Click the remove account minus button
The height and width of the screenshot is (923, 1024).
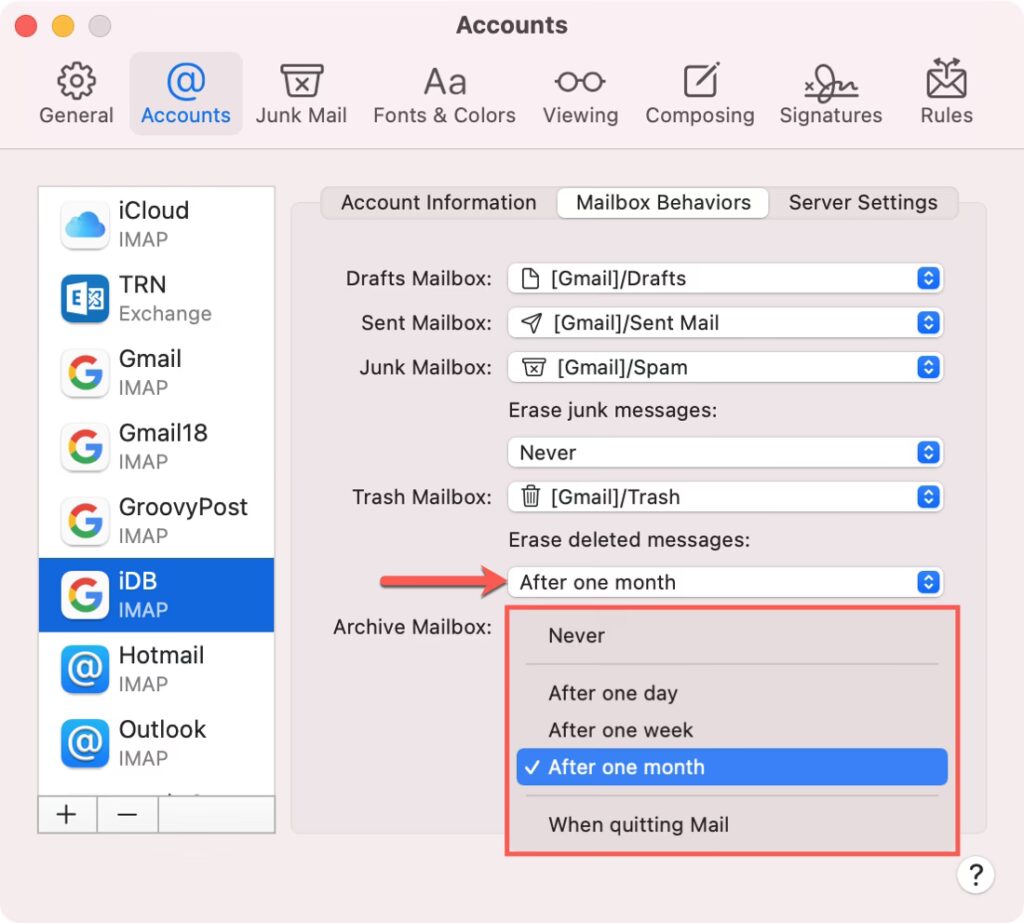point(127,814)
